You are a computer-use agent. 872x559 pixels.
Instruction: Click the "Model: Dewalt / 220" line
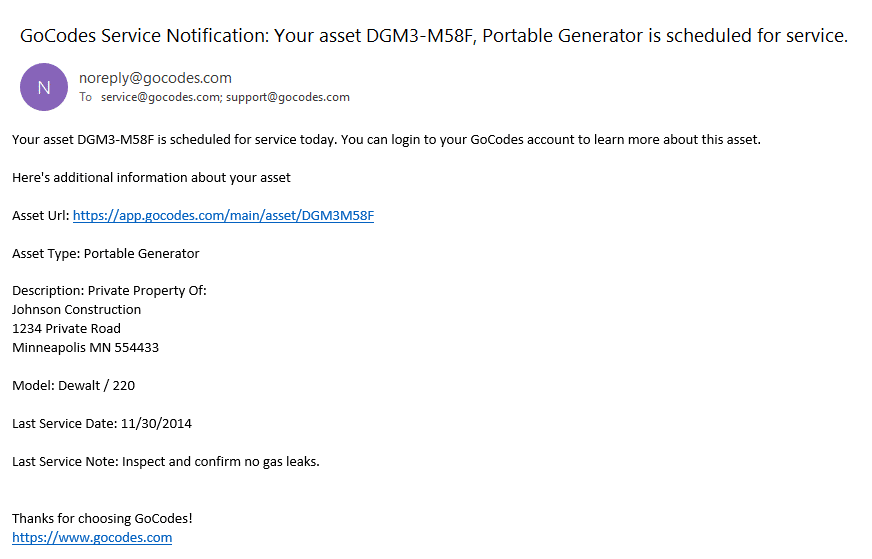pyautogui.click(x=73, y=385)
